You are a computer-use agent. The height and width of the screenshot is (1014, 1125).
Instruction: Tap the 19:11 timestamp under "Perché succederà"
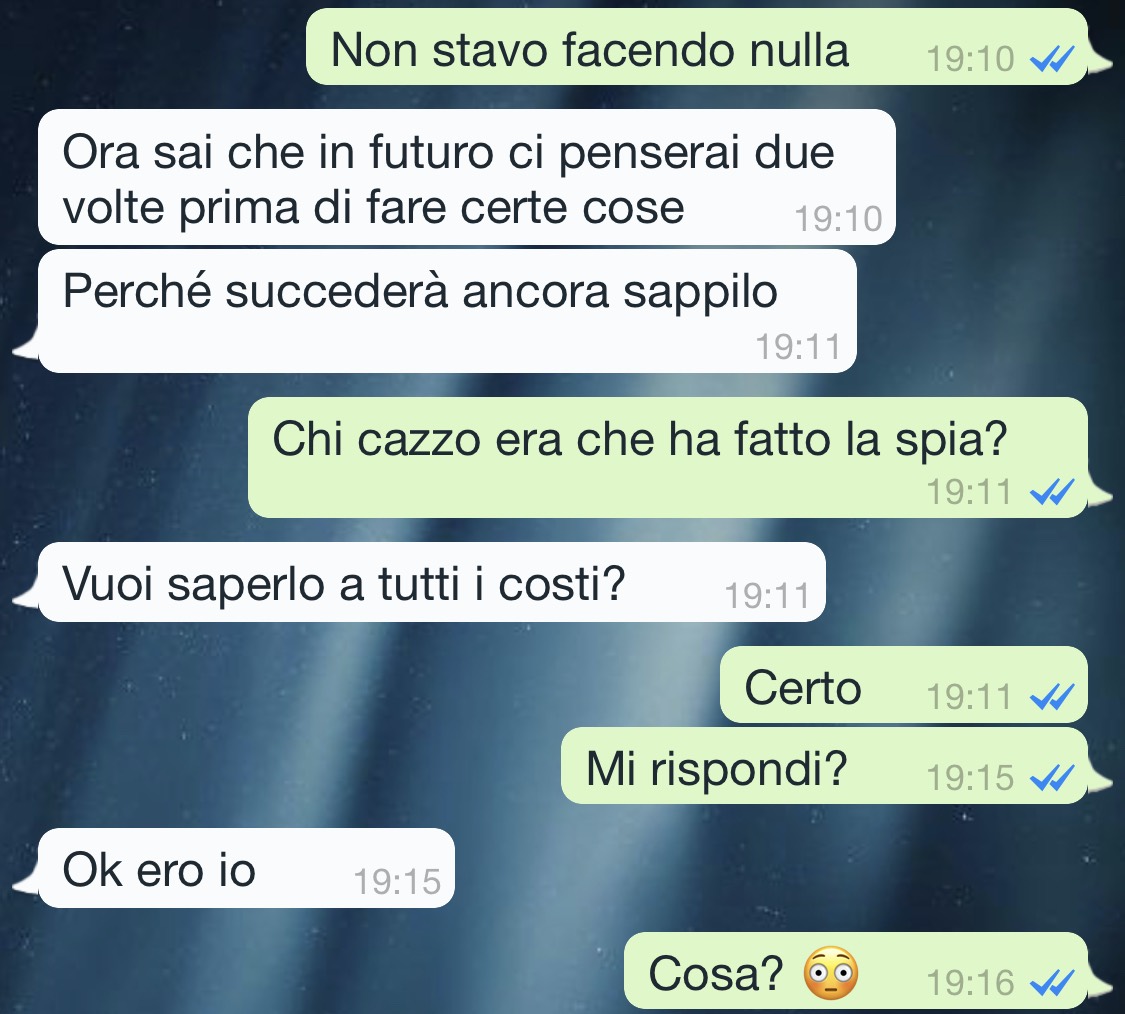[798, 347]
